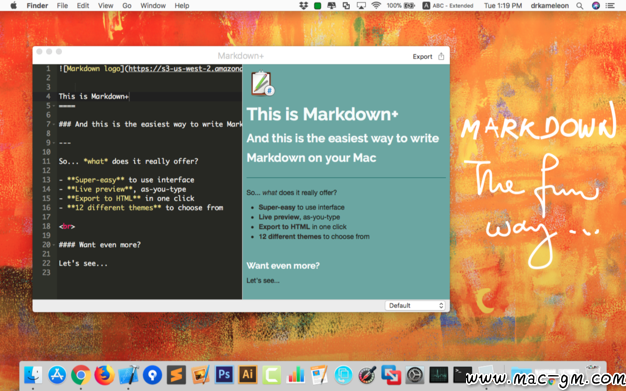Open Siri from the menu bar
The height and width of the screenshot is (391, 626).
pos(596,6)
